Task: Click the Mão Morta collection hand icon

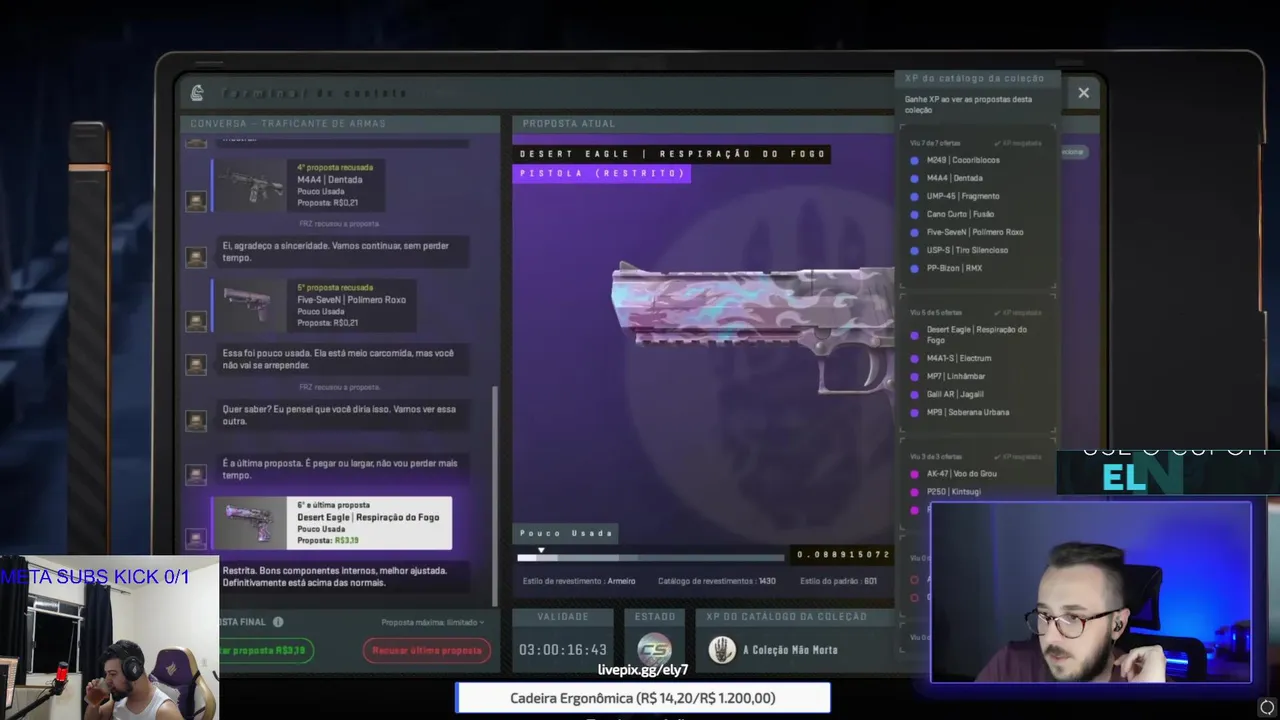Action: point(722,650)
